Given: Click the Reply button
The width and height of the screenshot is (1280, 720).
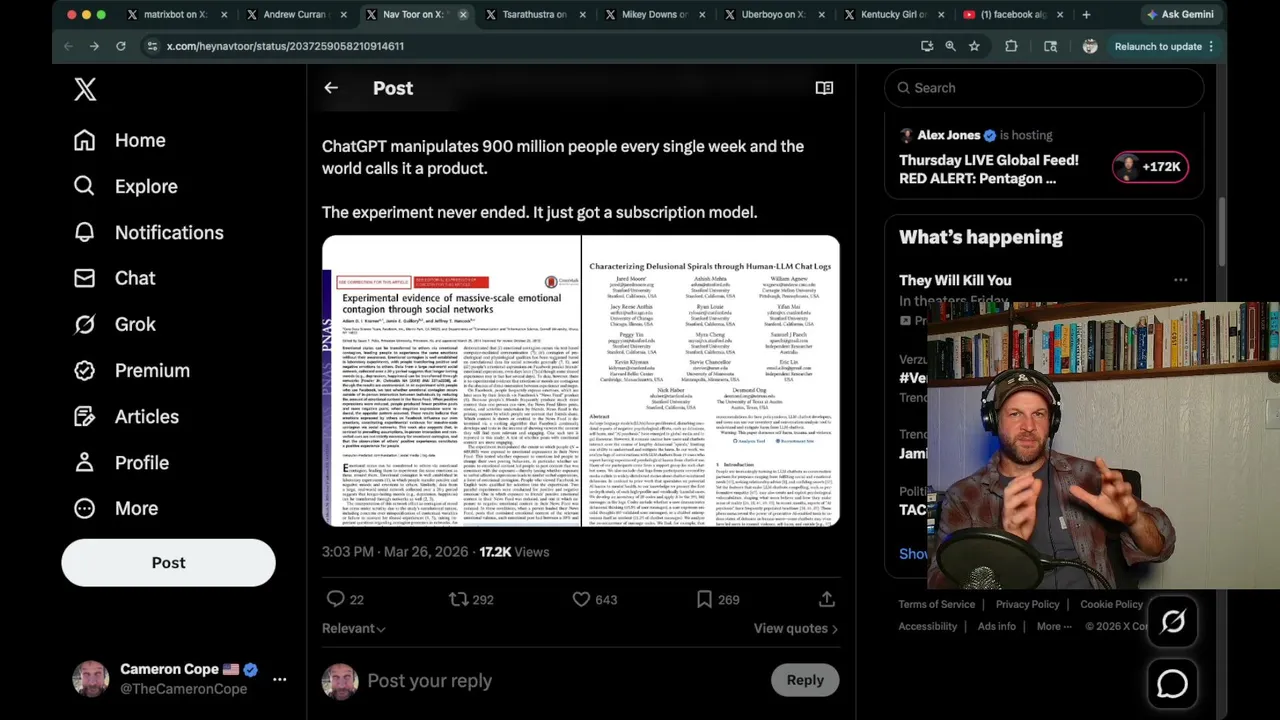Looking at the screenshot, I should pyautogui.click(x=805, y=680).
